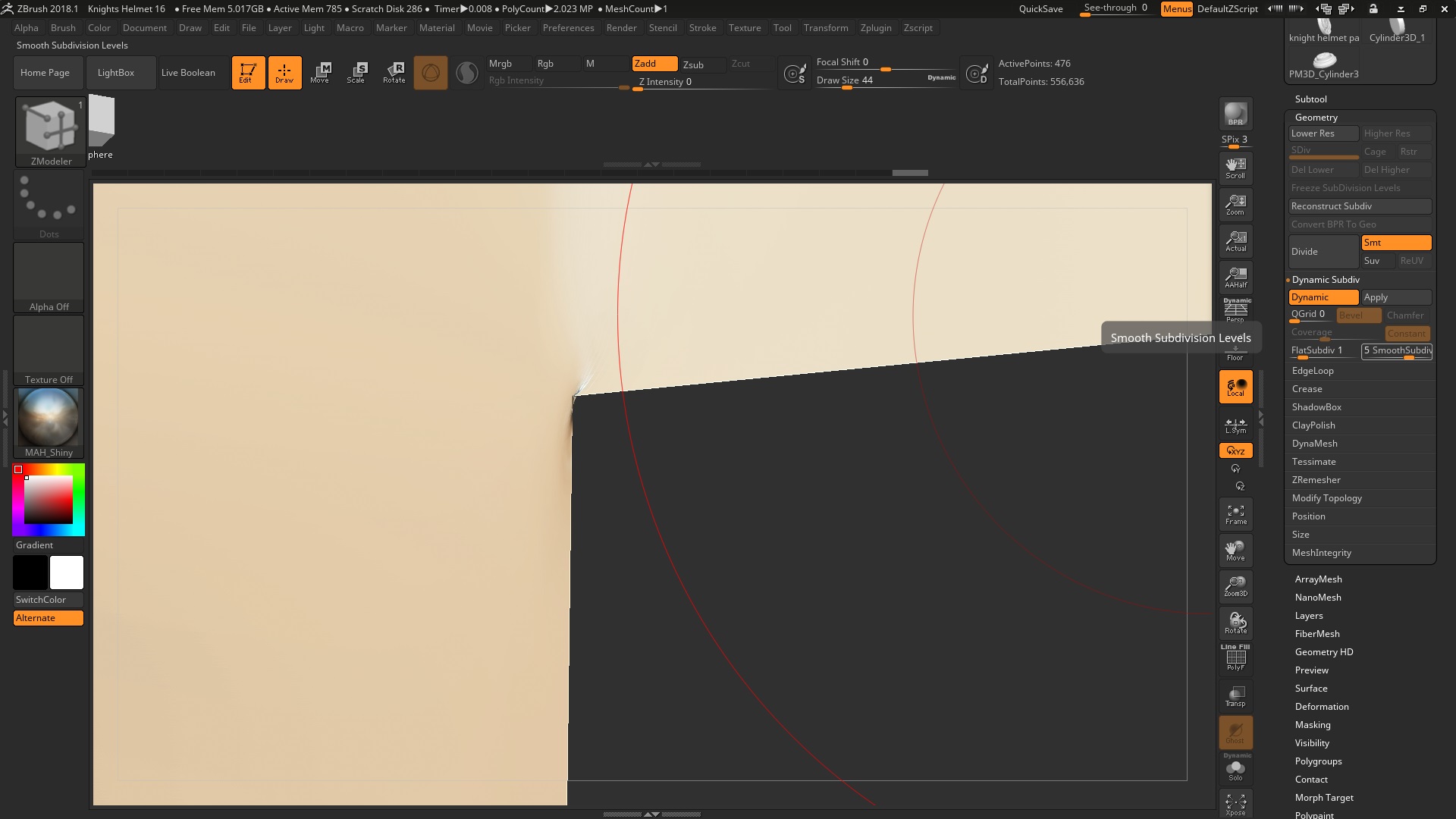Click the Rotate view icon on the right shelf
Screen dimensions: 1456x819
coord(1235,623)
